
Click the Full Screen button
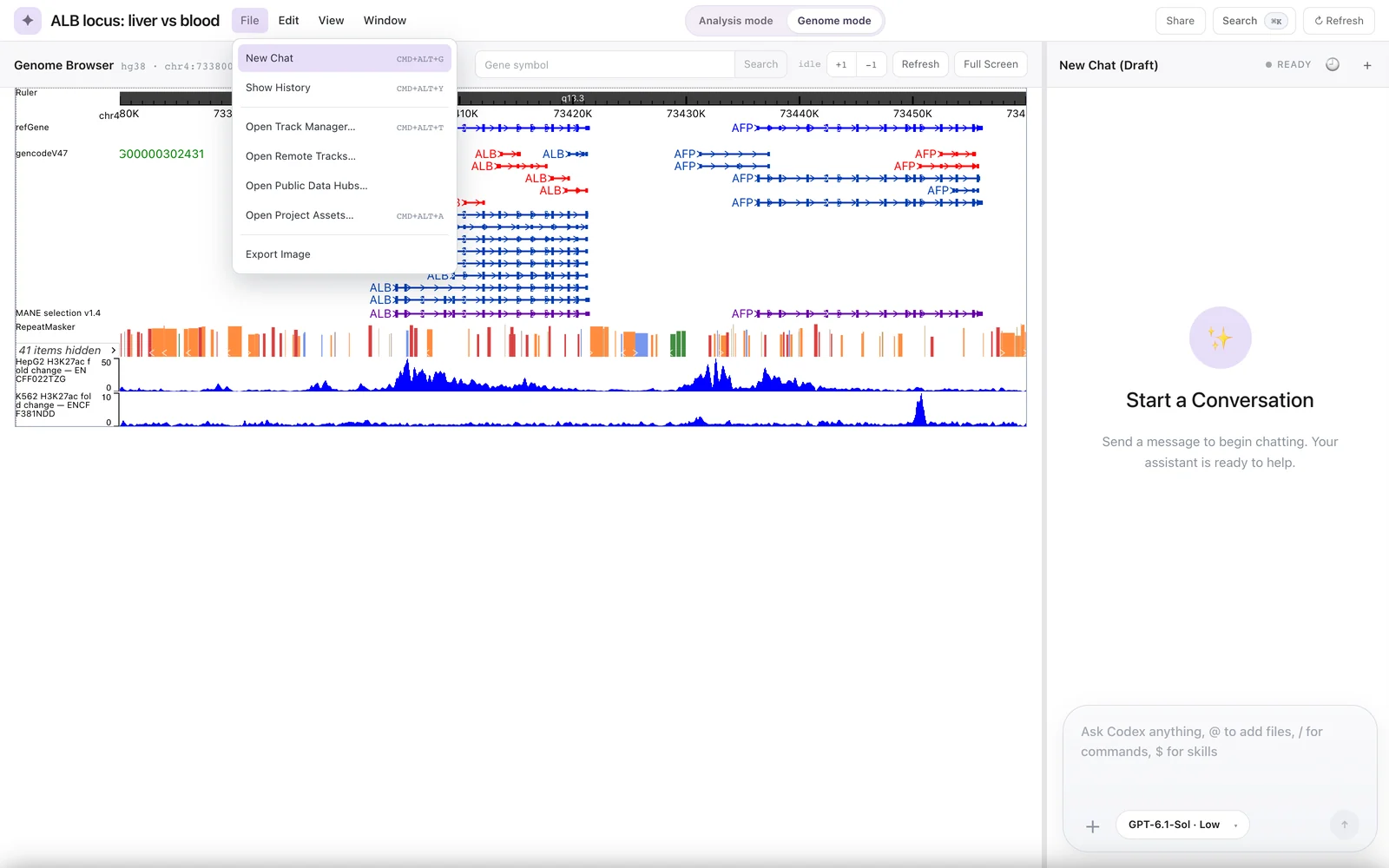(x=991, y=64)
